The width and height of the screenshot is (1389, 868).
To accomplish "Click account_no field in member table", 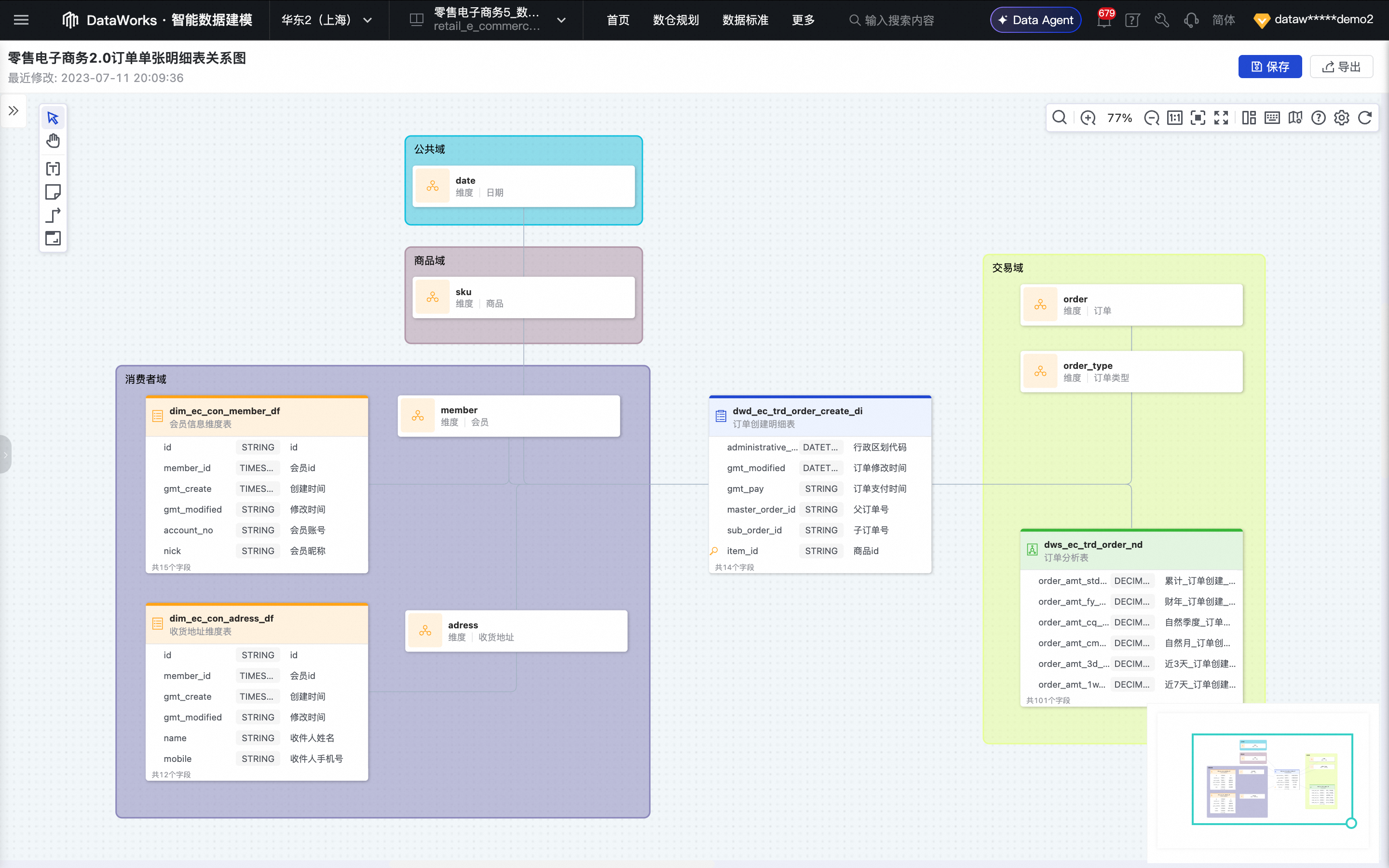I will (x=257, y=530).
